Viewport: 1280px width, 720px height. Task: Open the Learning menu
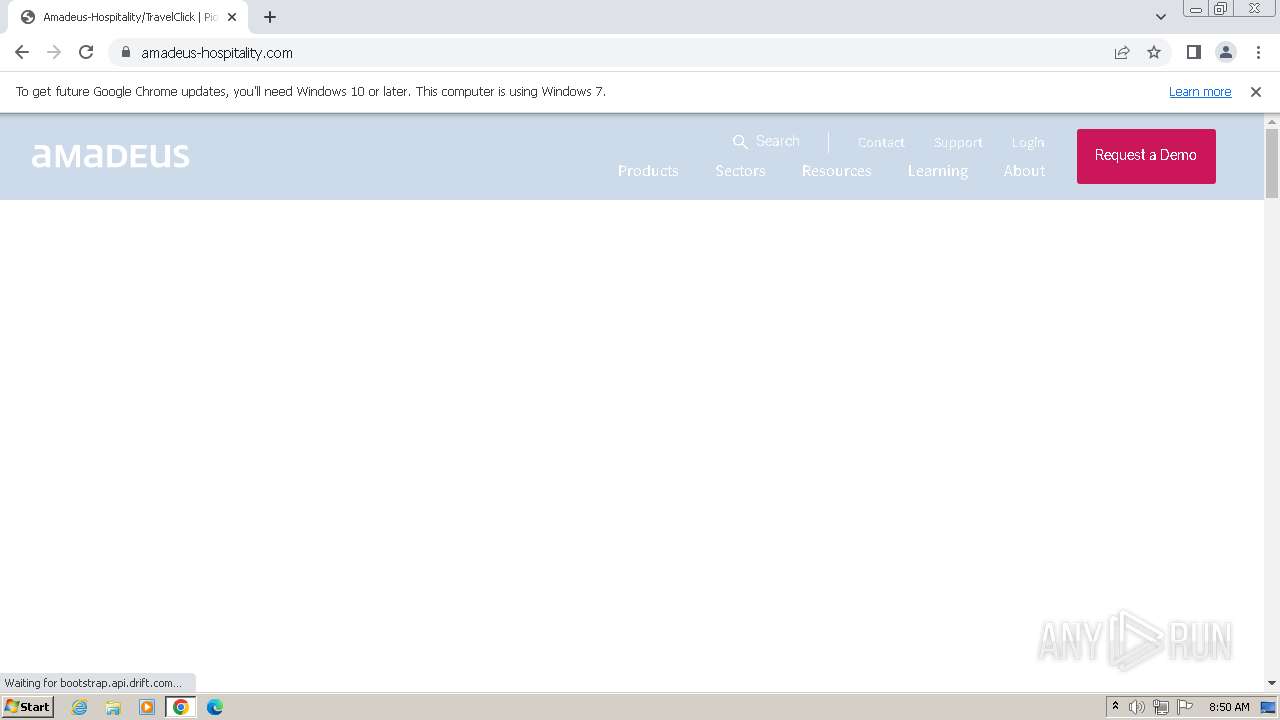[938, 171]
